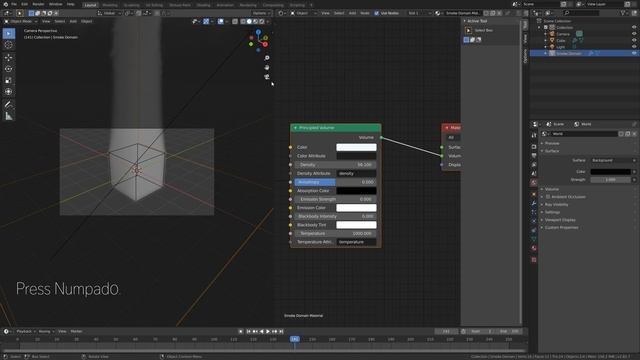640x360 pixels.
Task: Open the File menu
Action: [14, 4]
